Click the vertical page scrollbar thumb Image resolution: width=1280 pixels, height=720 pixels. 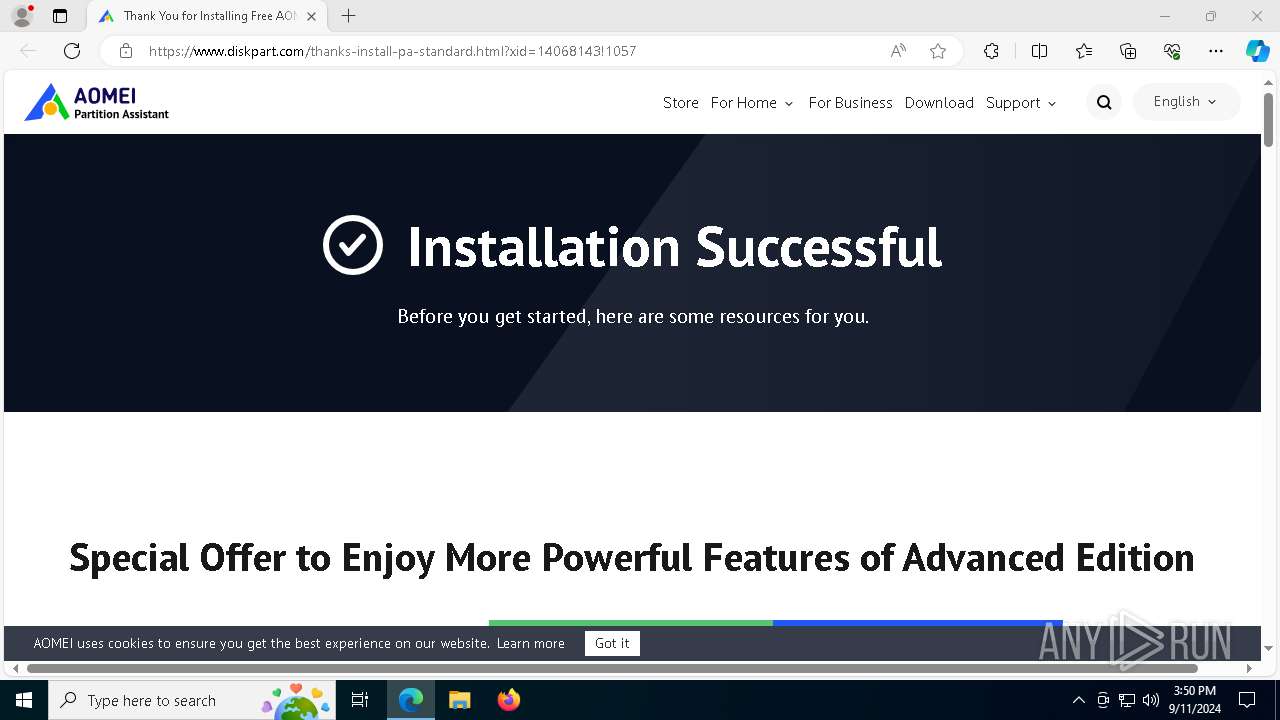pos(1268,119)
